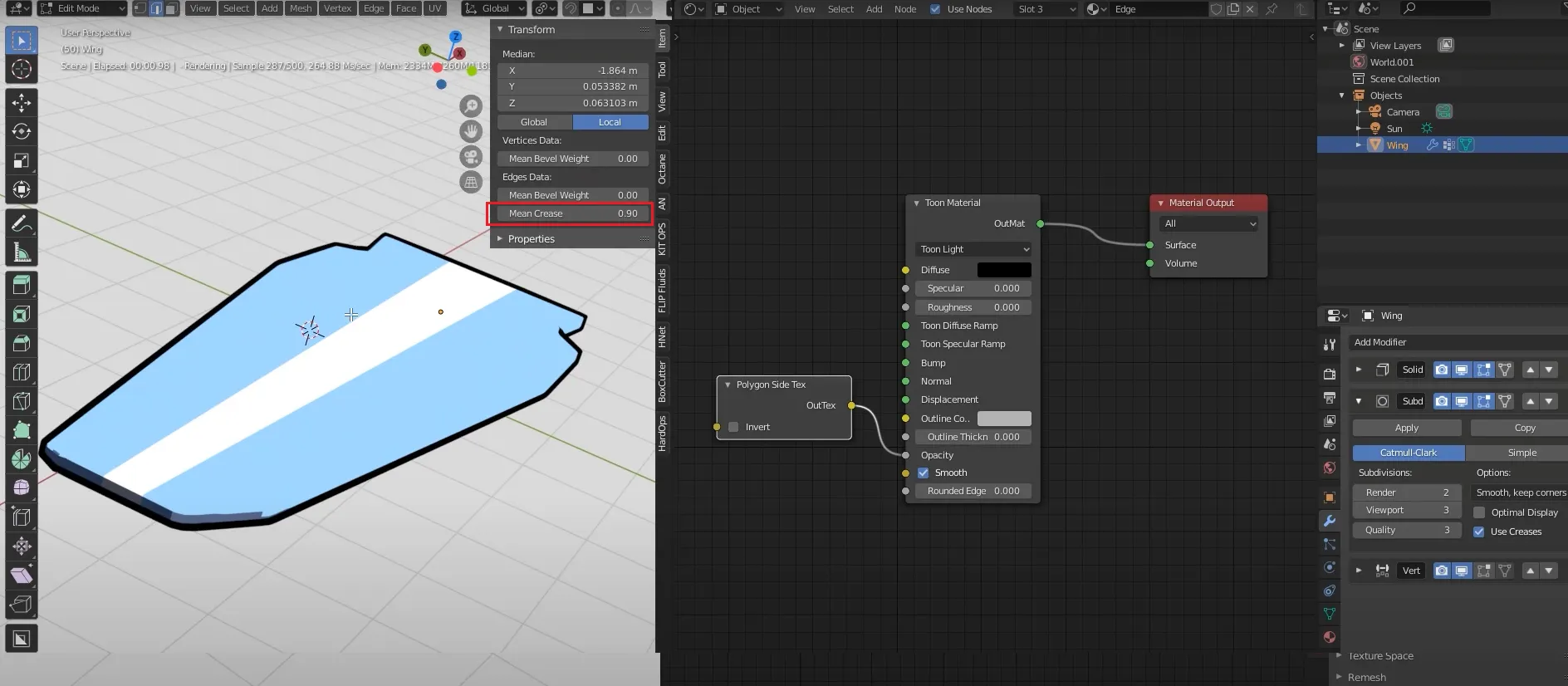Select the Annotate pencil tool

22,223
